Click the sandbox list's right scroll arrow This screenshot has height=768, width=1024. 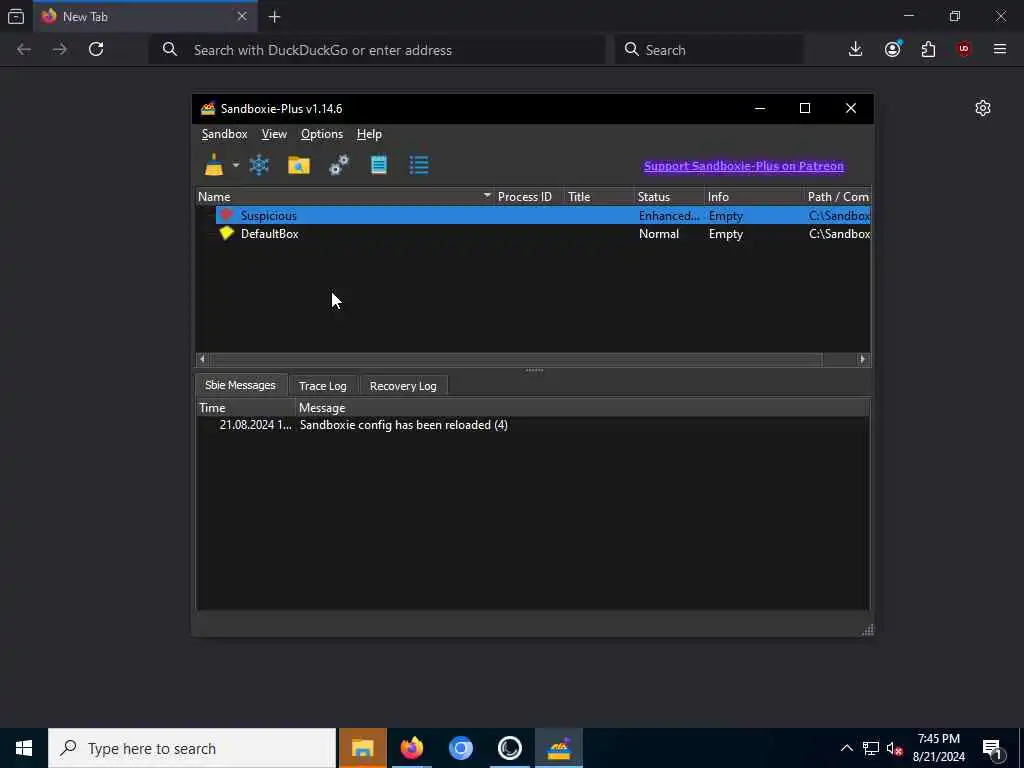coord(863,359)
